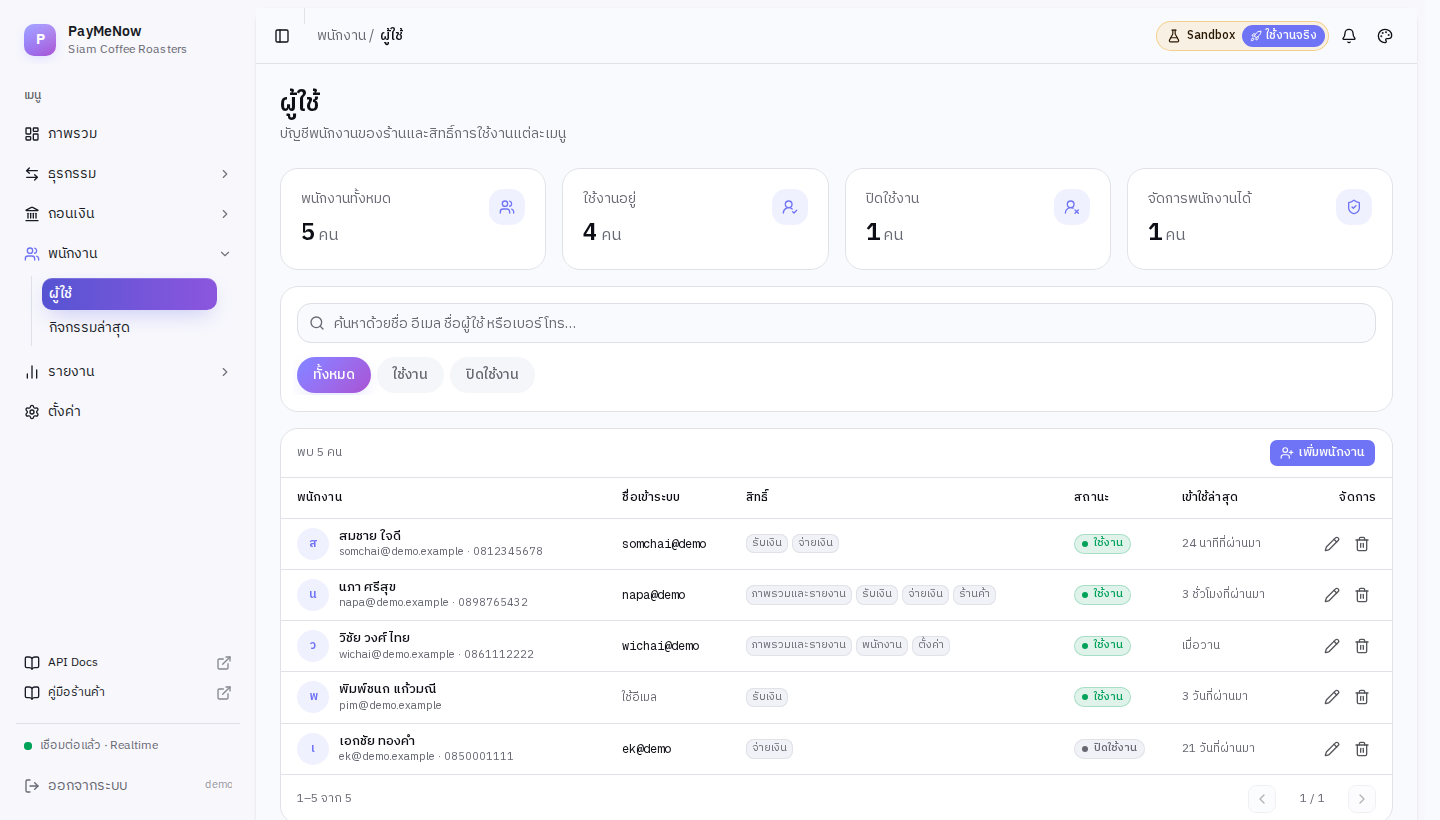Toggle the sidebar panel icon
This screenshot has width=1440, height=820.
coord(282,36)
